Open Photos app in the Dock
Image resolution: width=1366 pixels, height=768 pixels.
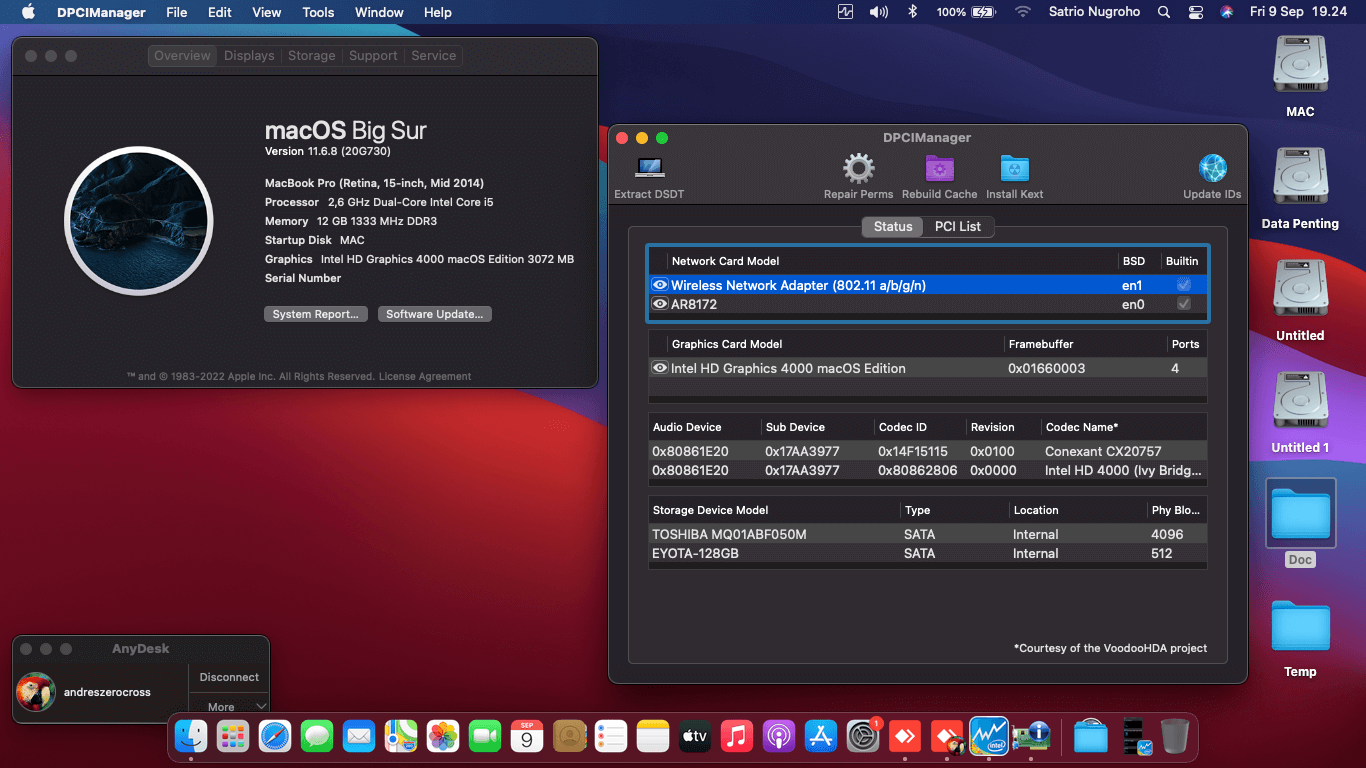click(443, 737)
